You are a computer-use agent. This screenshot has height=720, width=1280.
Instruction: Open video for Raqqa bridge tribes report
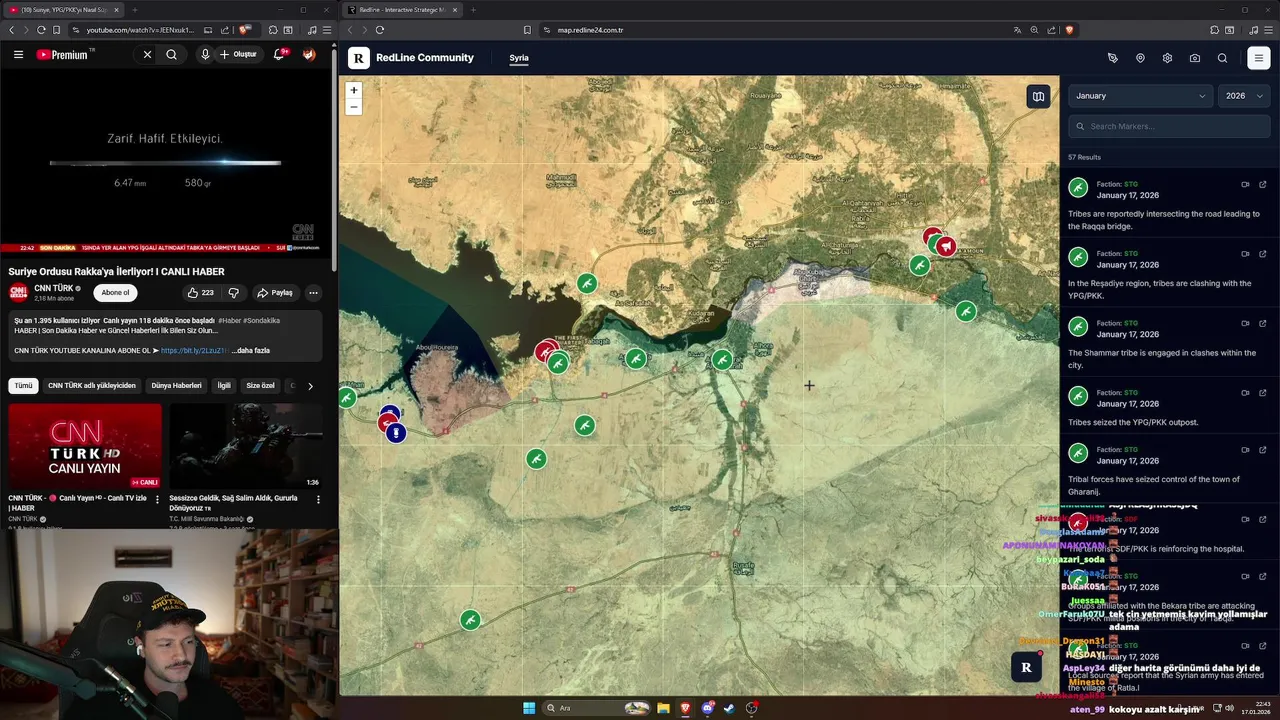tap(1245, 184)
